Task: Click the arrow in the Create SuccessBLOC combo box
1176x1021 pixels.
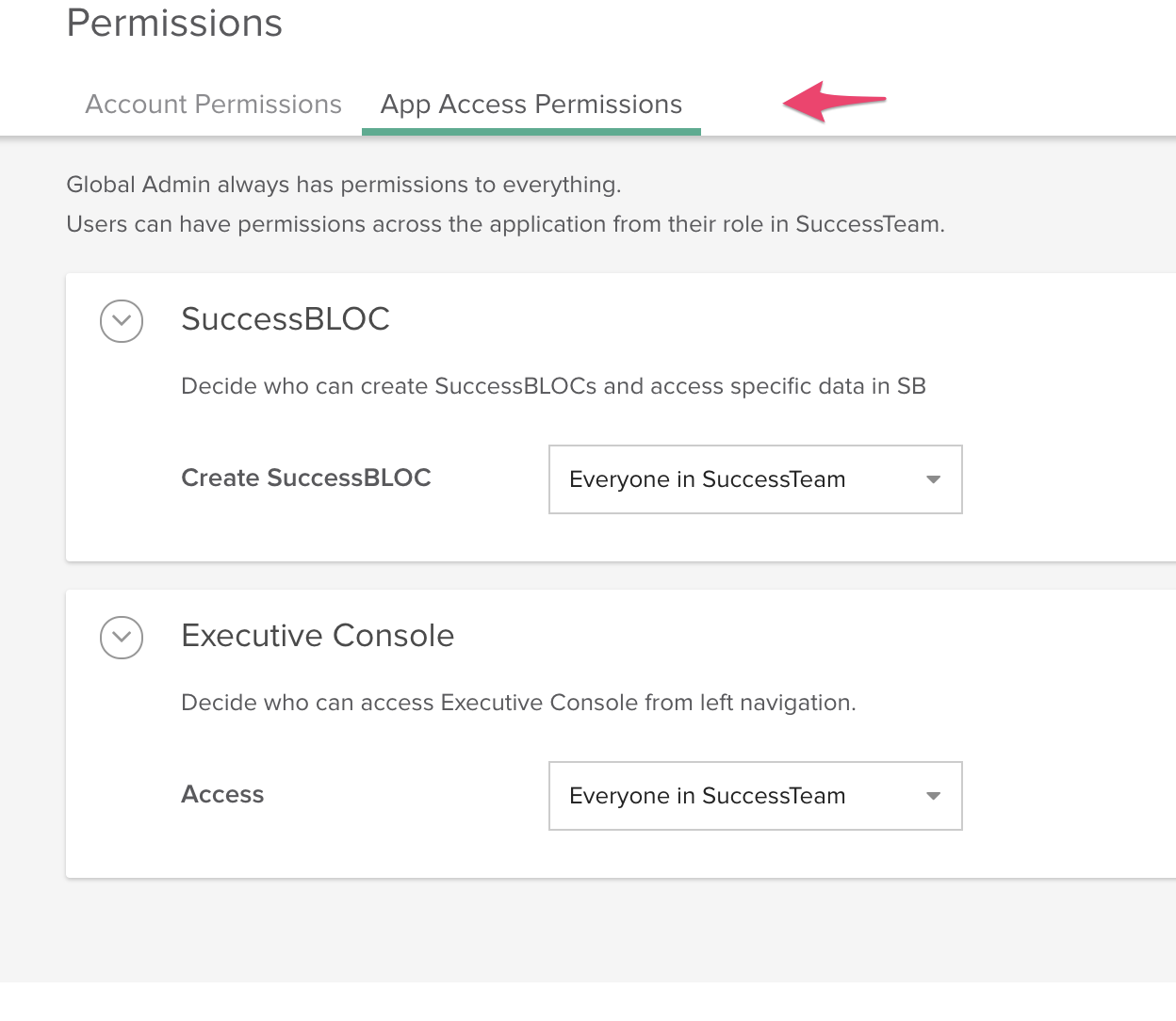Action: pos(934,479)
